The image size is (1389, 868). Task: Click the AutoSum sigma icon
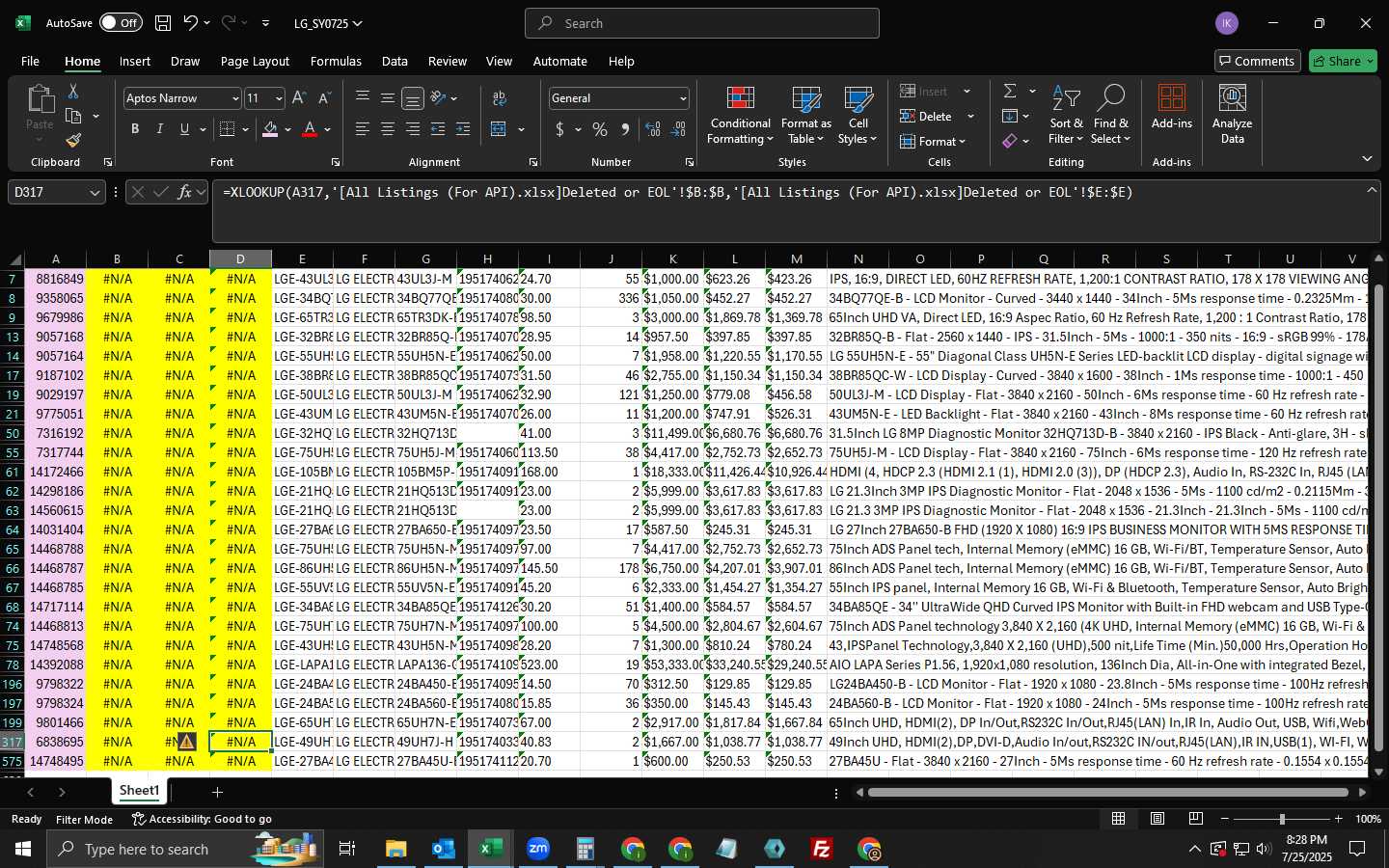pos(1010,91)
